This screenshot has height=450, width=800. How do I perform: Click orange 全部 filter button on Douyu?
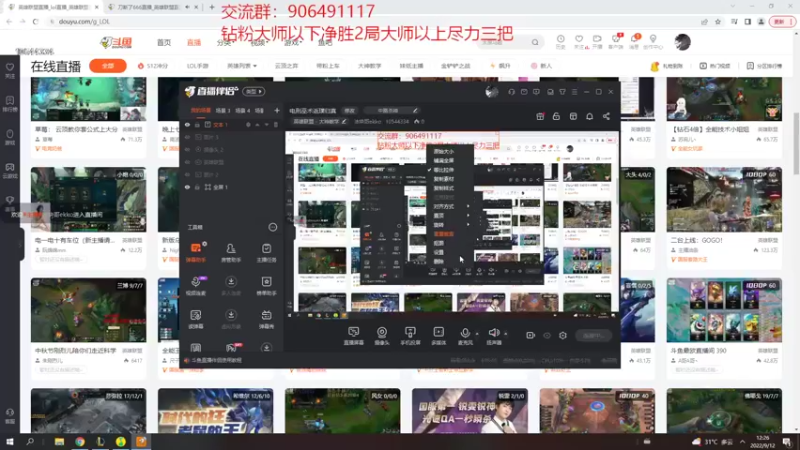[108, 66]
